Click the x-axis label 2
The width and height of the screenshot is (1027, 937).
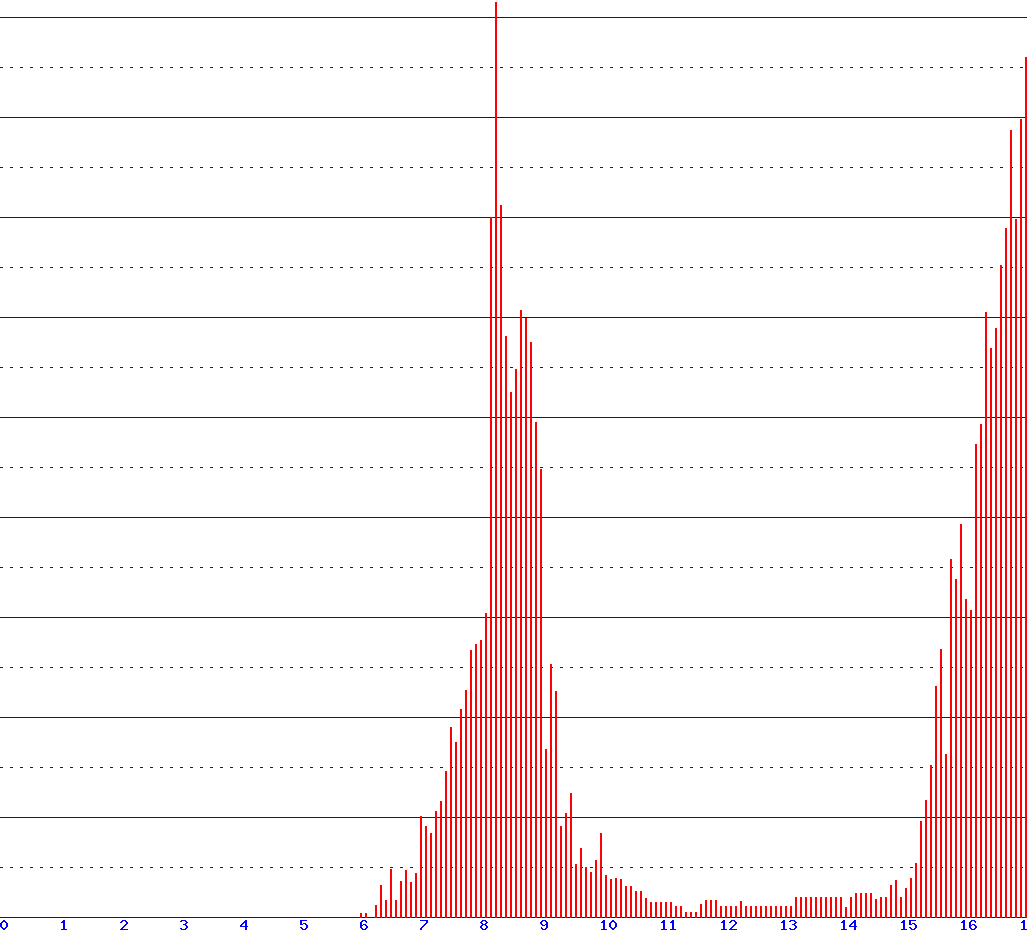124,925
